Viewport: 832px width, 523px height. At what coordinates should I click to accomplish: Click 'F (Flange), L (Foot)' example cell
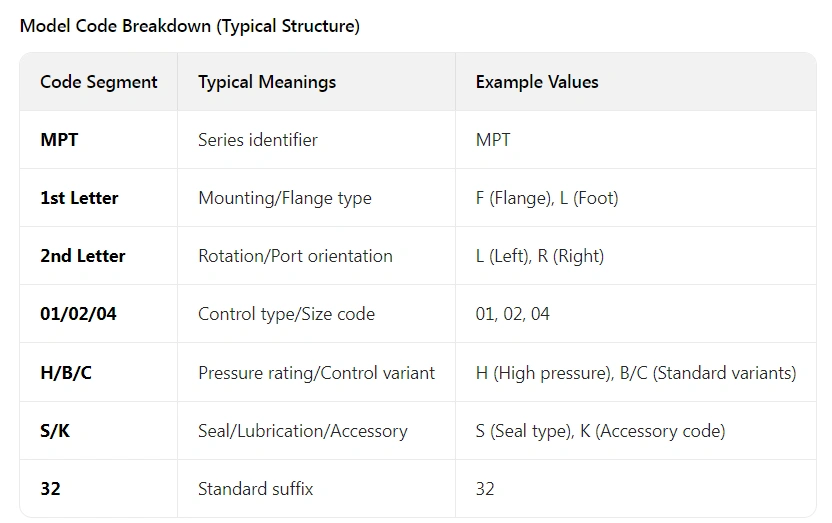547,198
